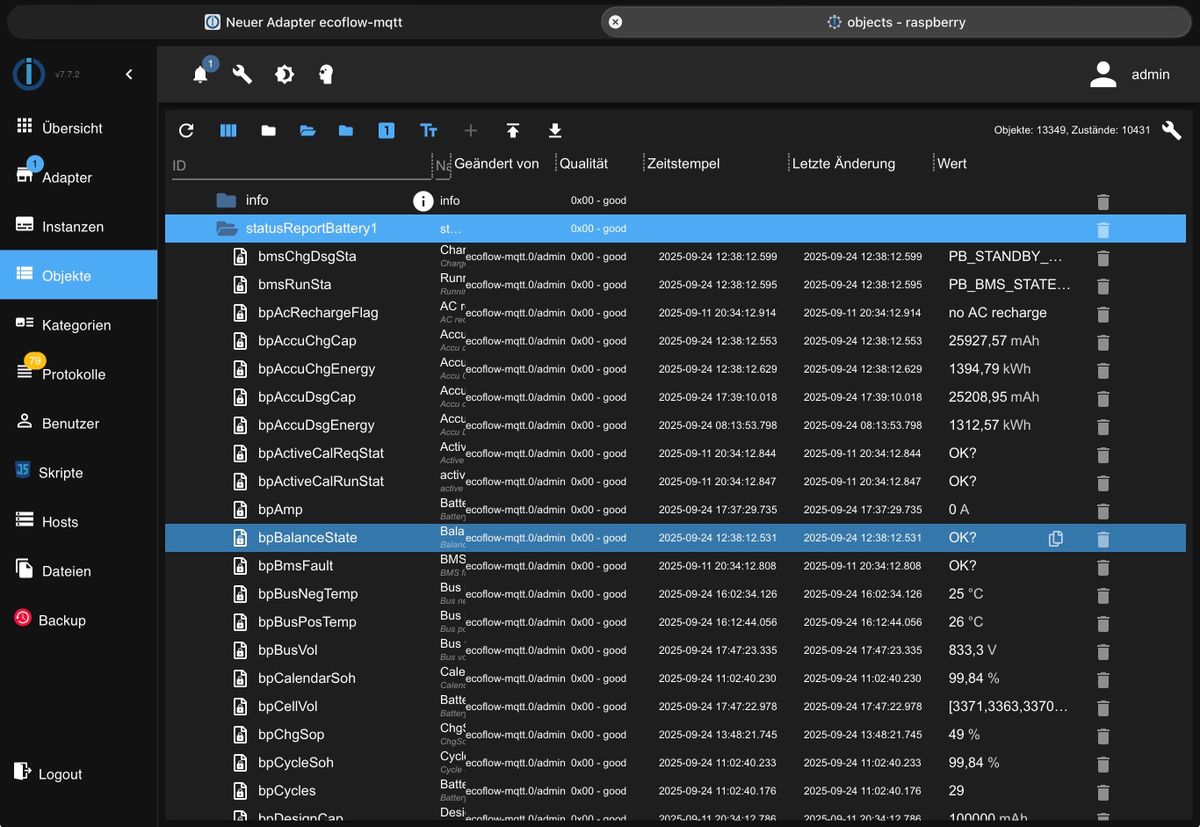
Task: Click the ID filter input field
Action: (300, 165)
